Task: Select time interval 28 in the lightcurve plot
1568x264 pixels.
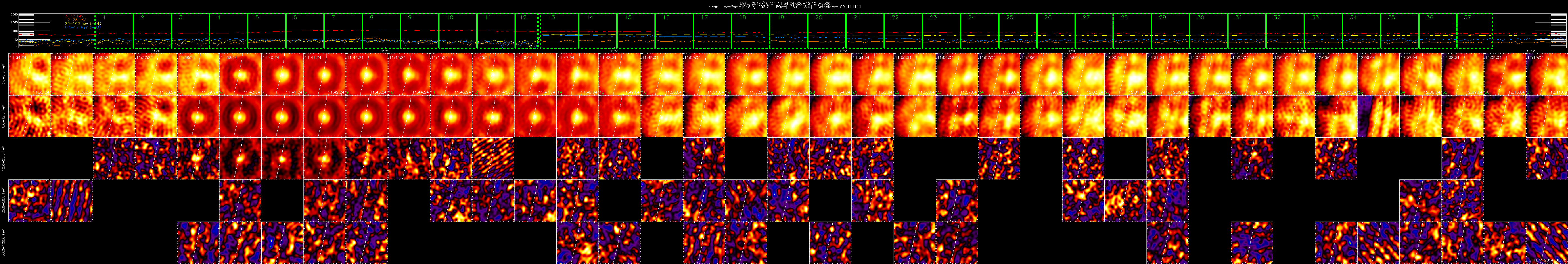Action: (1132, 31)
